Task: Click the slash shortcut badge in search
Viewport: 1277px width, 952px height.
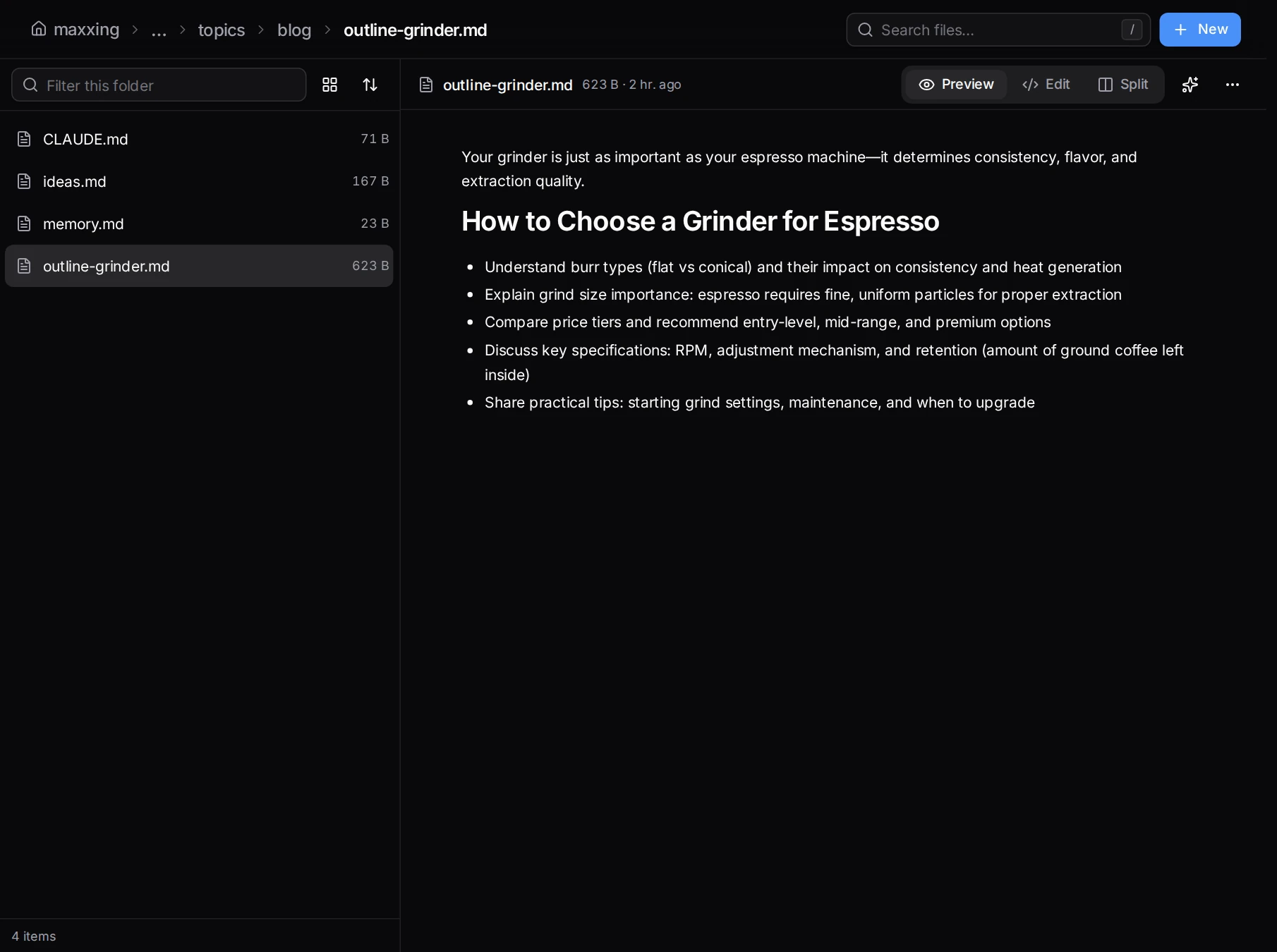Action: pyautogui.click(x=1132, y=30)
